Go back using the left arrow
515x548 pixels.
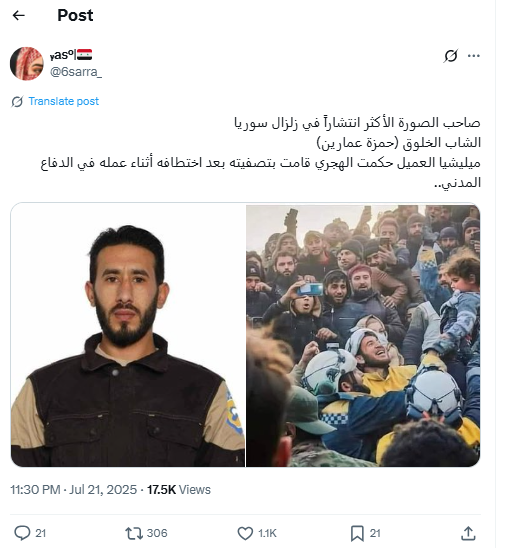point(19,15)
